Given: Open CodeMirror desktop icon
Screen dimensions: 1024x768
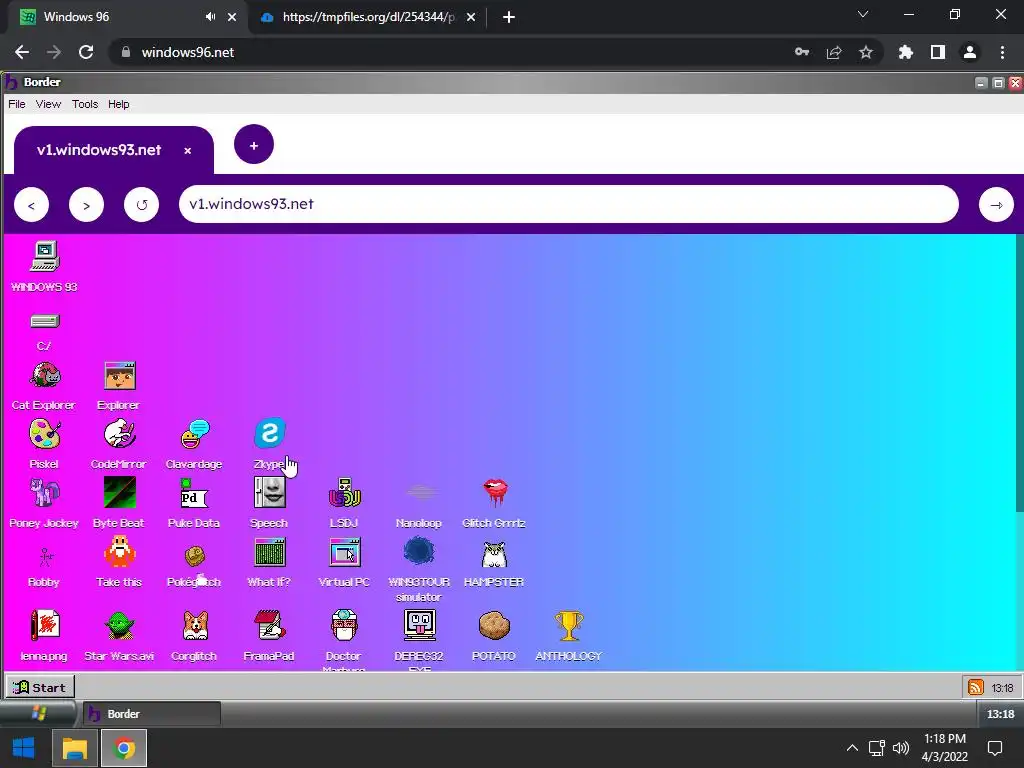Looking at the screenshot, I should [x=120, y=434].
